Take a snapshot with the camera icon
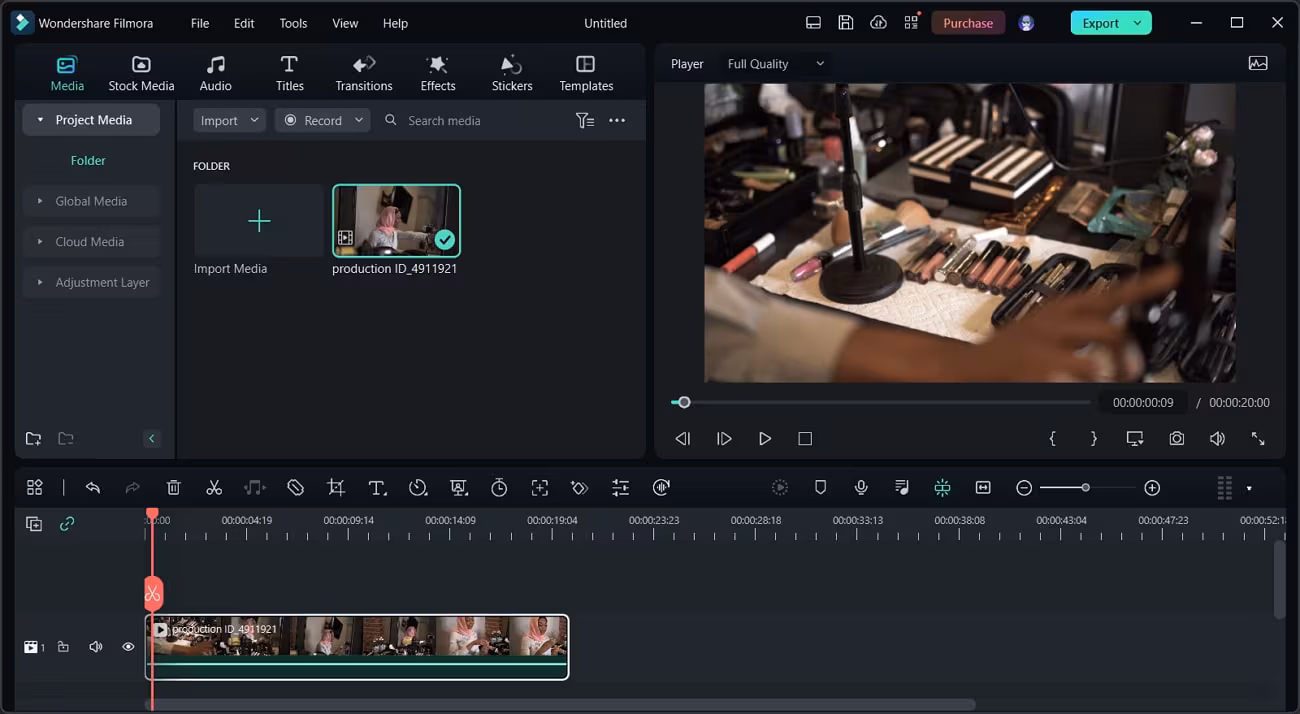 [1177, 439]
